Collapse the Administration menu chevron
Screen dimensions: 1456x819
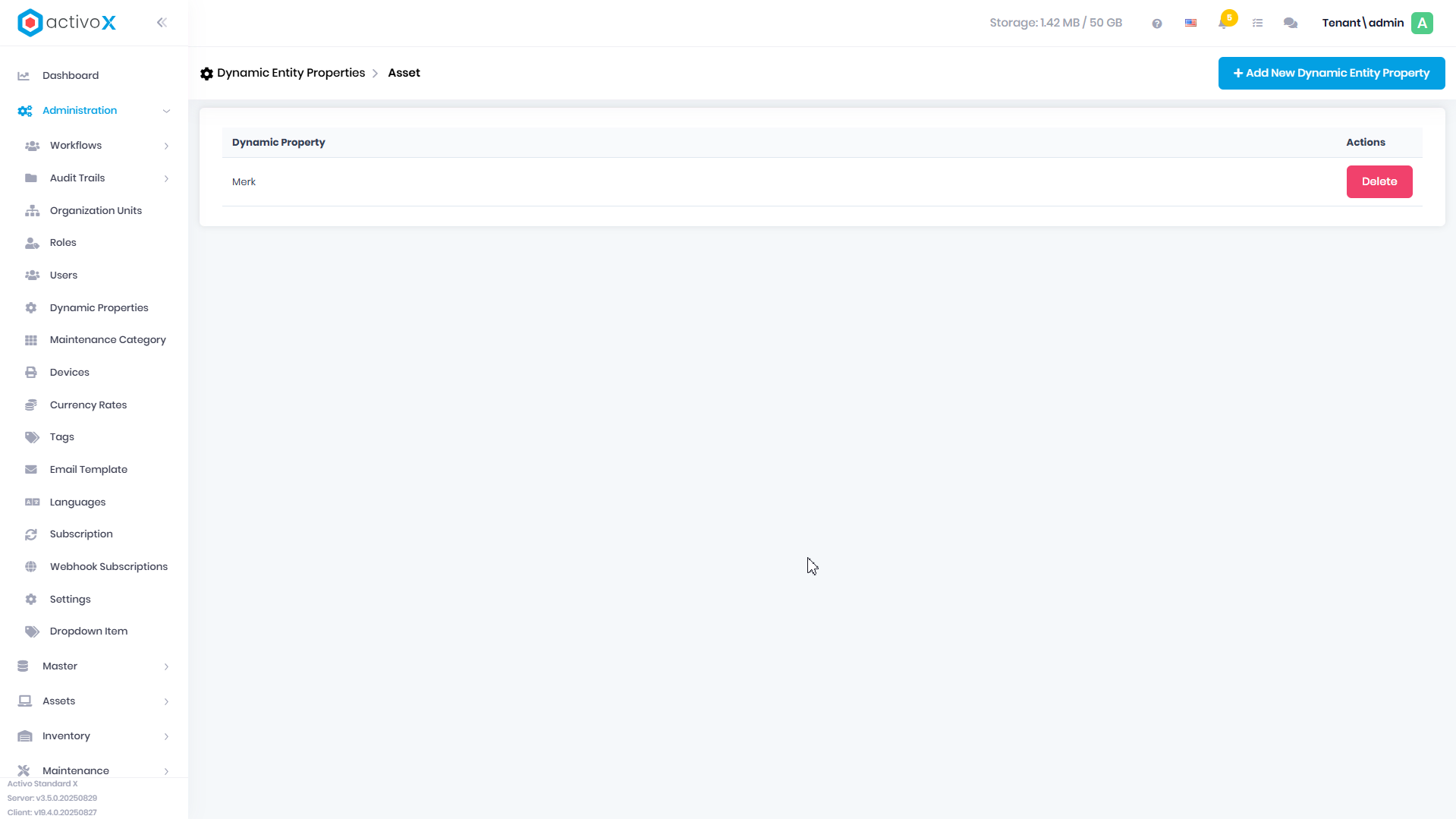[x=166, y=111]
